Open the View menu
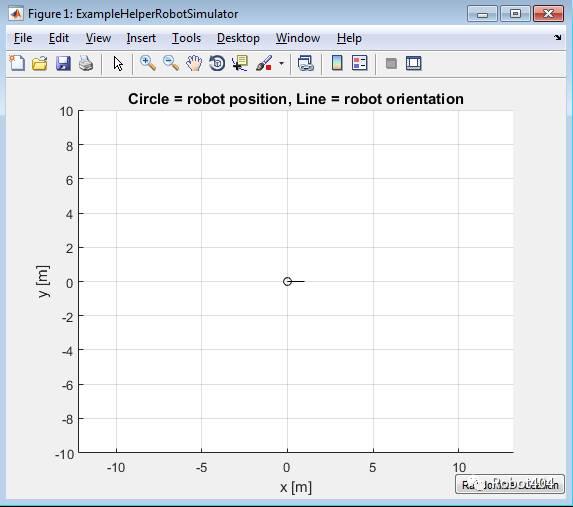This screenshot has height=507, width=573. tap(98, 38)
